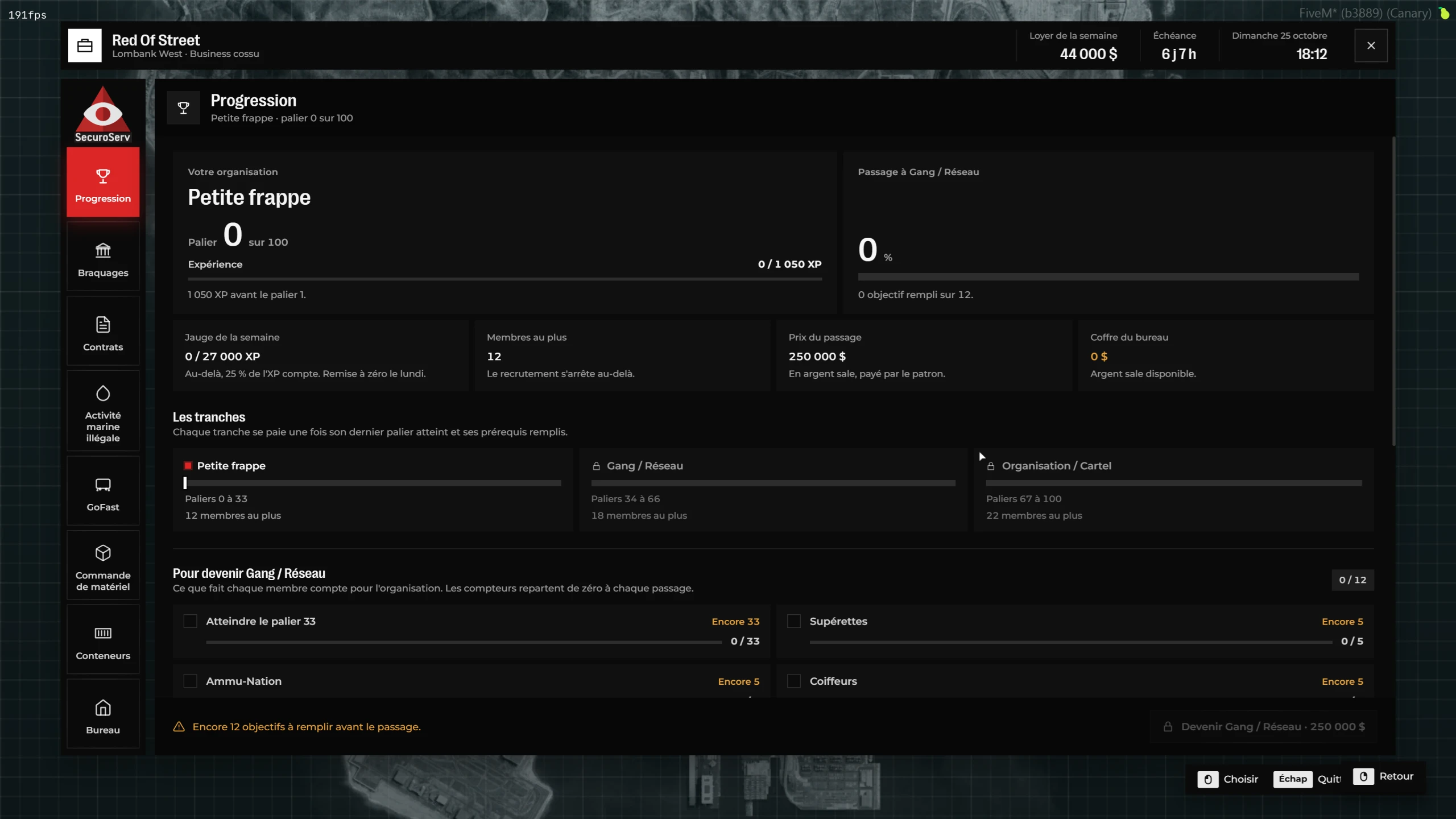This screenshot has height=819, width=1456.
Task: Open the Conteneurs container icon
Action: 103,633
